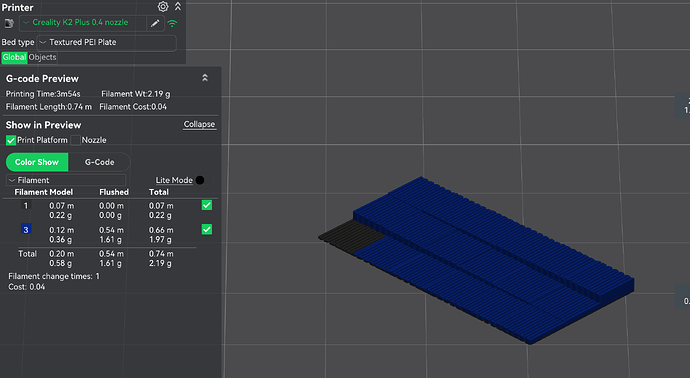Click the green Wi-Fi connection icon
Screen dimensions: 690x378
coord(172,23)
